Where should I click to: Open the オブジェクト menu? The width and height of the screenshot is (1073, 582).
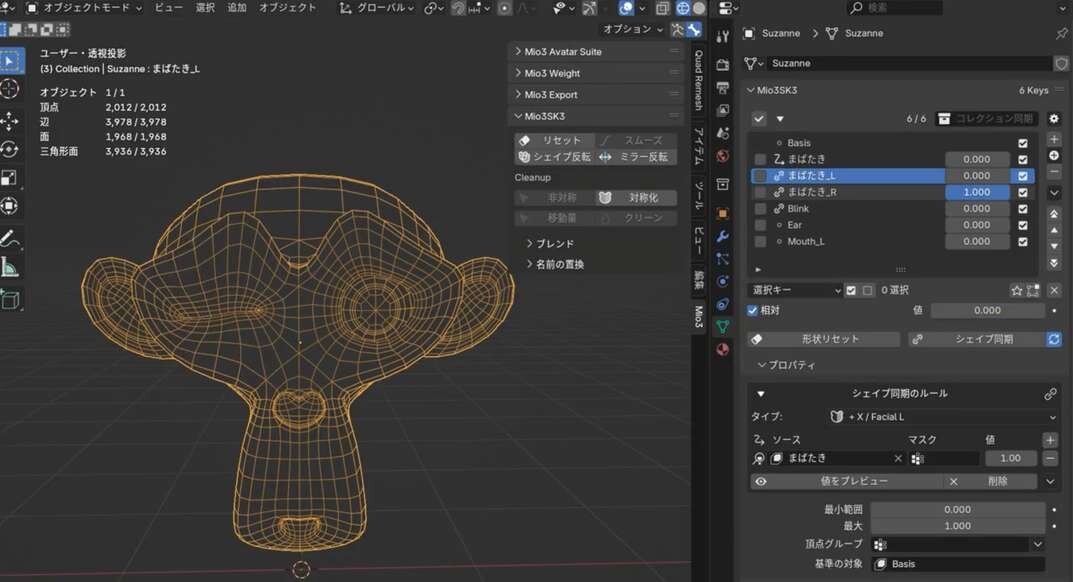[x=287, y=8]
